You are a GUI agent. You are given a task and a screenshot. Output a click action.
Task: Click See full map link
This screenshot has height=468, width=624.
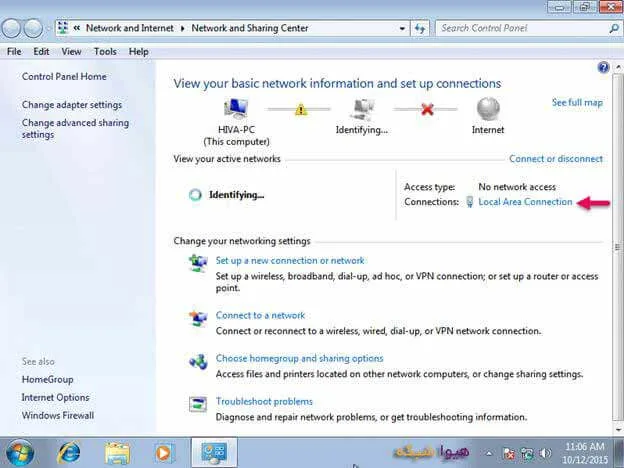[x=577, y=102]
